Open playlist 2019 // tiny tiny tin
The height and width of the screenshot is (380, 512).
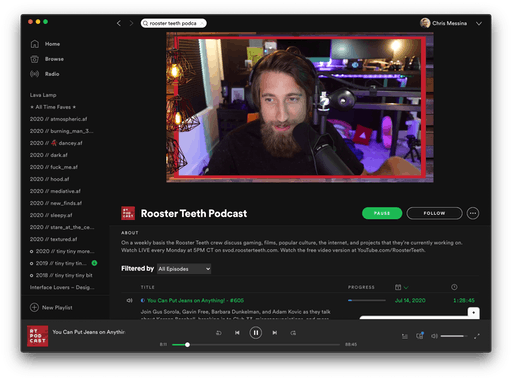[x=58, y=263]
